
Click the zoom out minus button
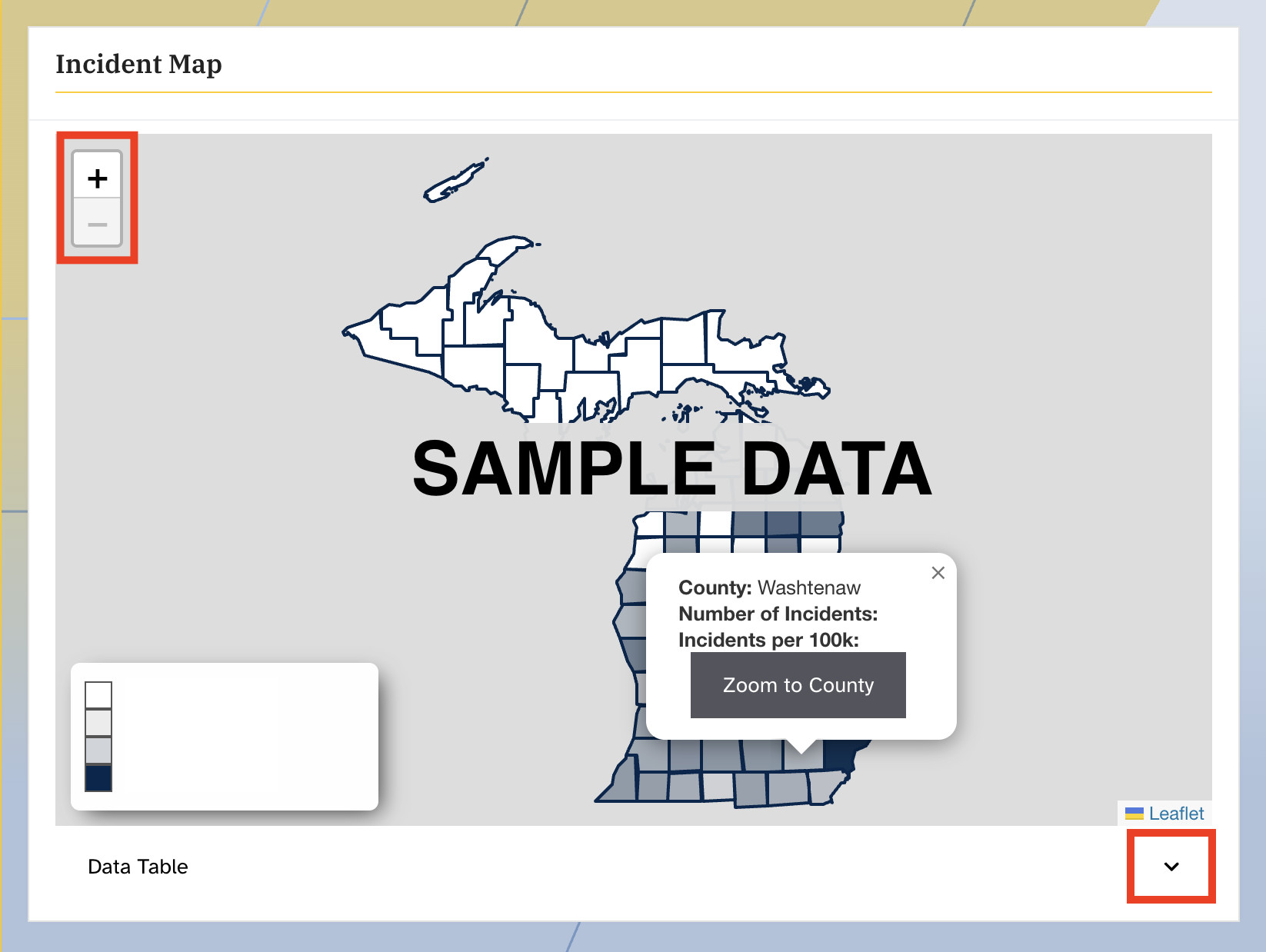pos(97,224)
